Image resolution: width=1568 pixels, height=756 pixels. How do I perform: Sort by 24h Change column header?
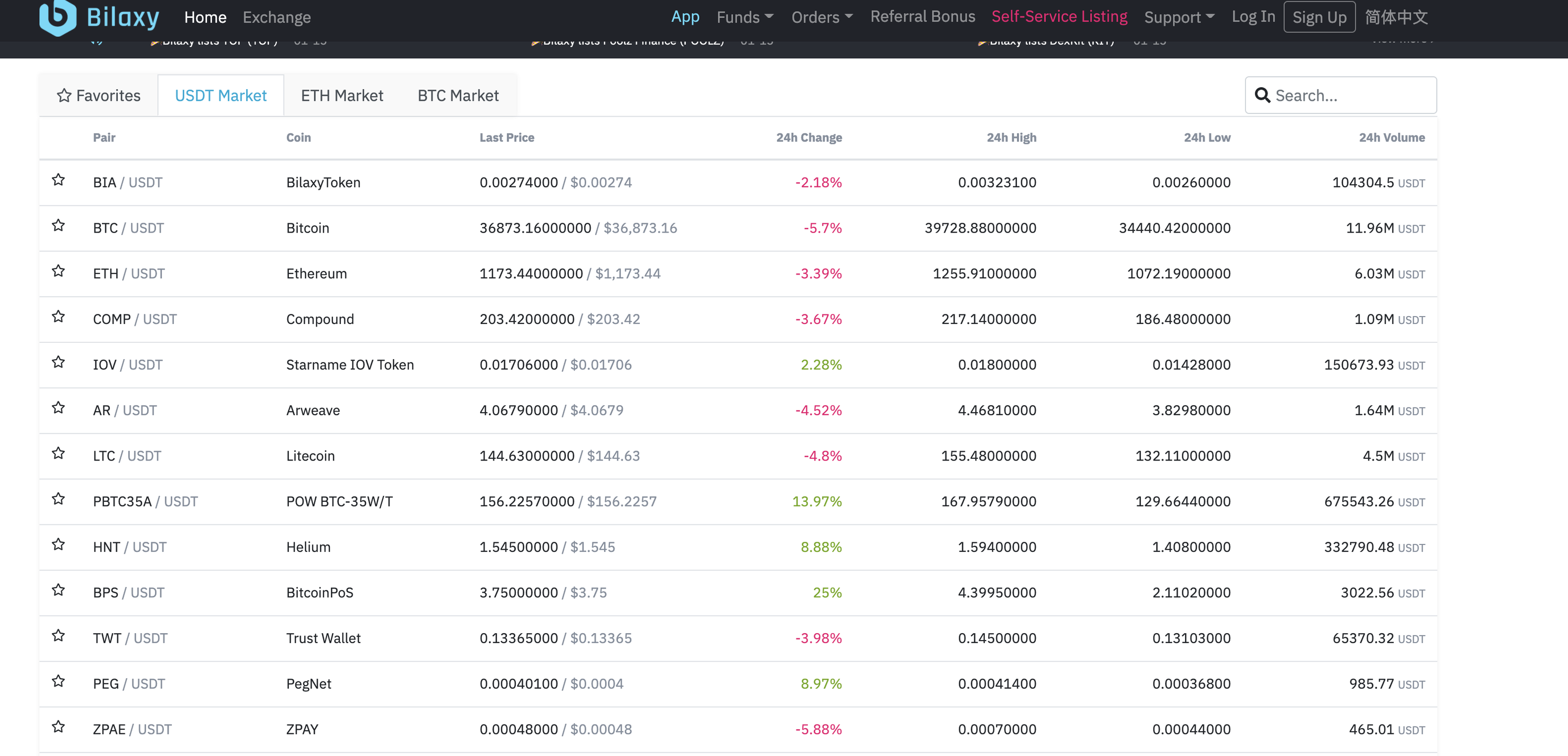808,138
